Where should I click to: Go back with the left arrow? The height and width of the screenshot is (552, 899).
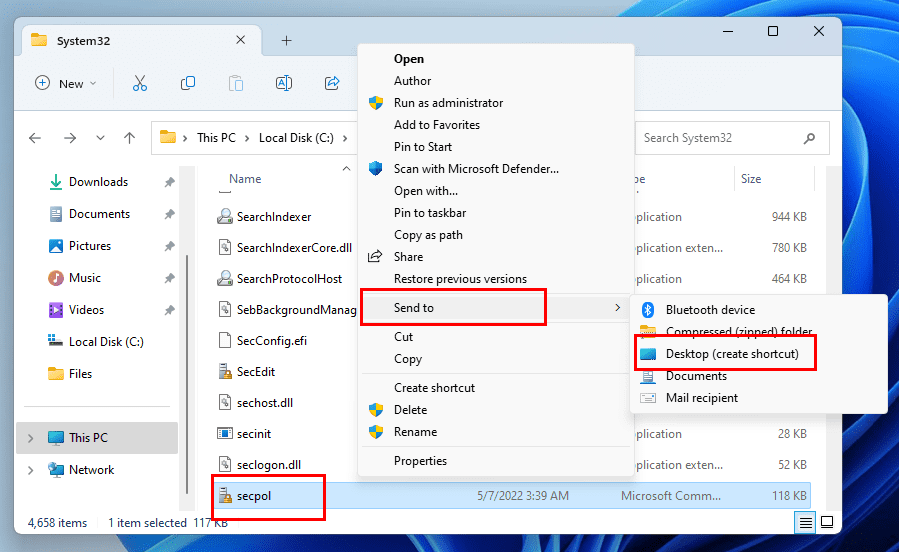pyautogui.click(x=35, y=138)
